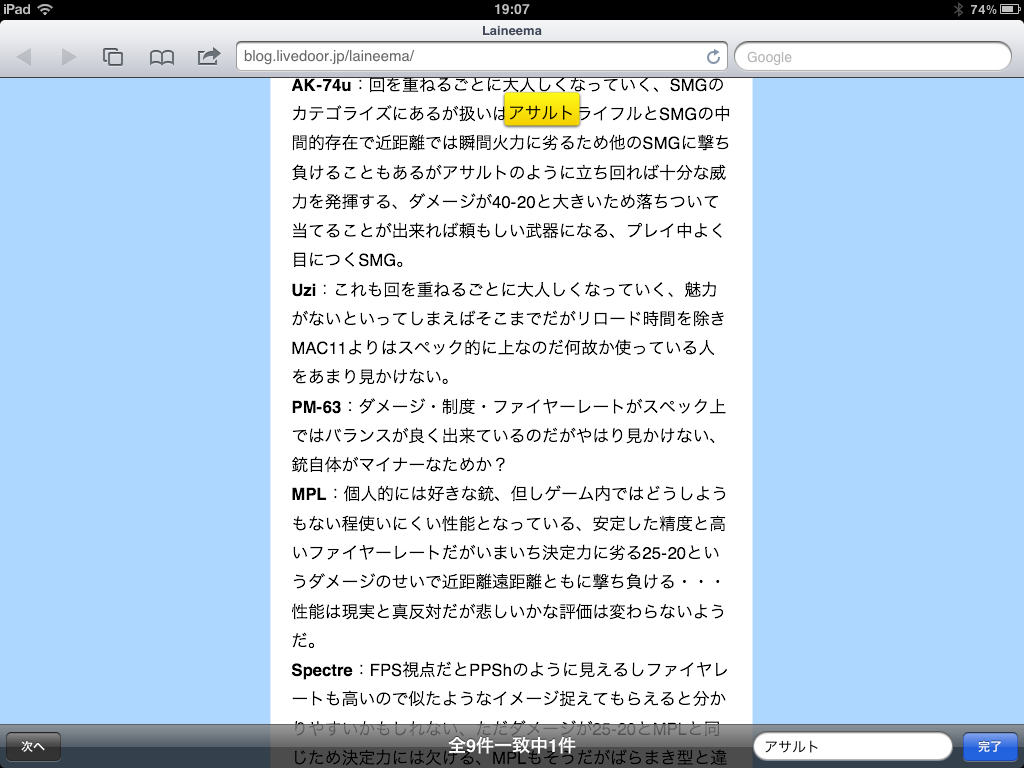Tap the Safari forward arrow
1024x768 pixels.
(x=69, y=57)
